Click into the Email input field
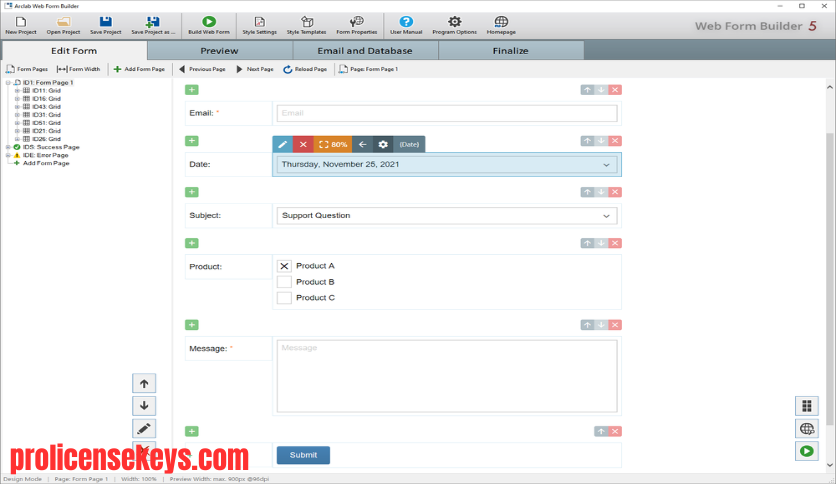 tap(447, 113)
